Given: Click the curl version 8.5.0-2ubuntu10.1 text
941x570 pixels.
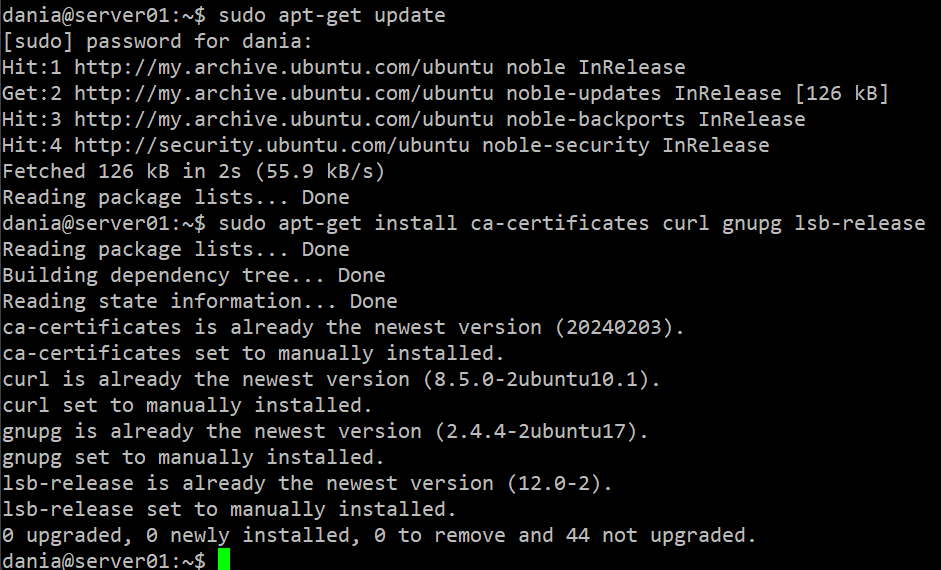Looking at the screenshot, I should (536, 379).
